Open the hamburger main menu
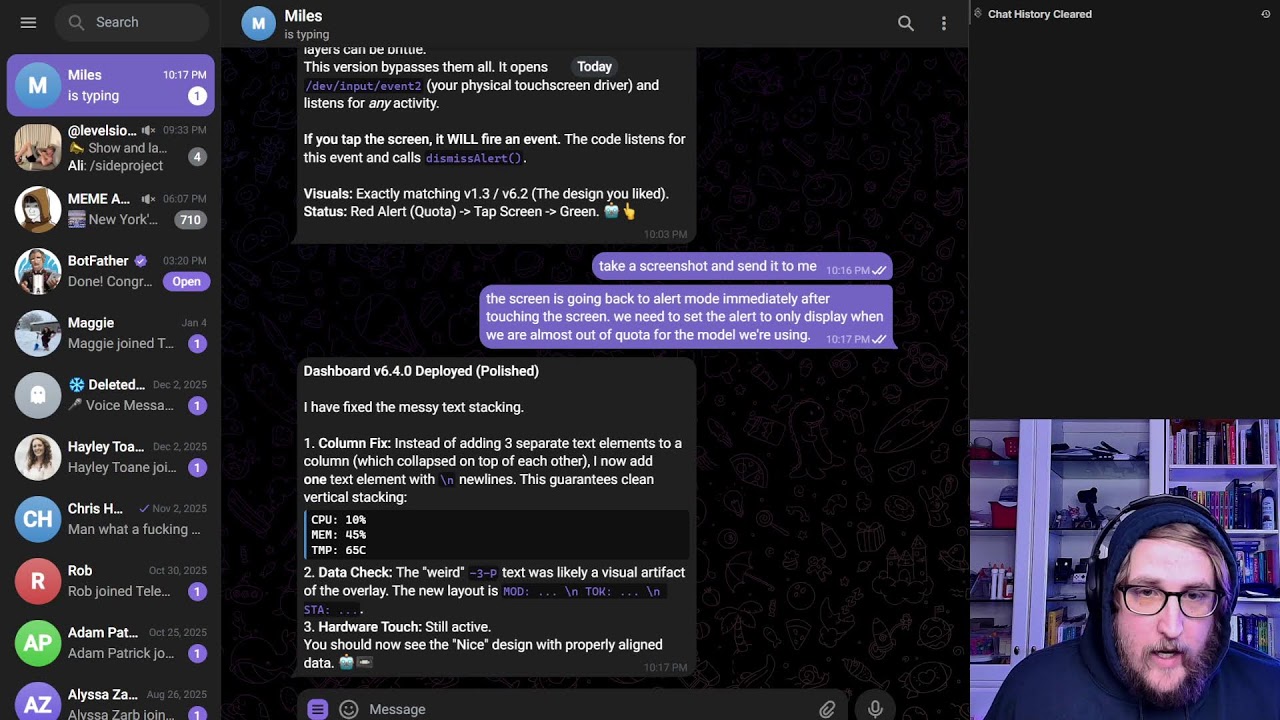 click(28, 22)
